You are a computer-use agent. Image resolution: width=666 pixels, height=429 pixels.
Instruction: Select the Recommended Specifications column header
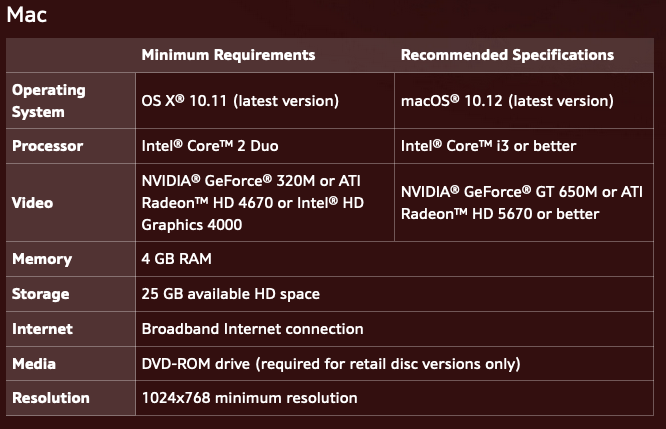point(507,55)
